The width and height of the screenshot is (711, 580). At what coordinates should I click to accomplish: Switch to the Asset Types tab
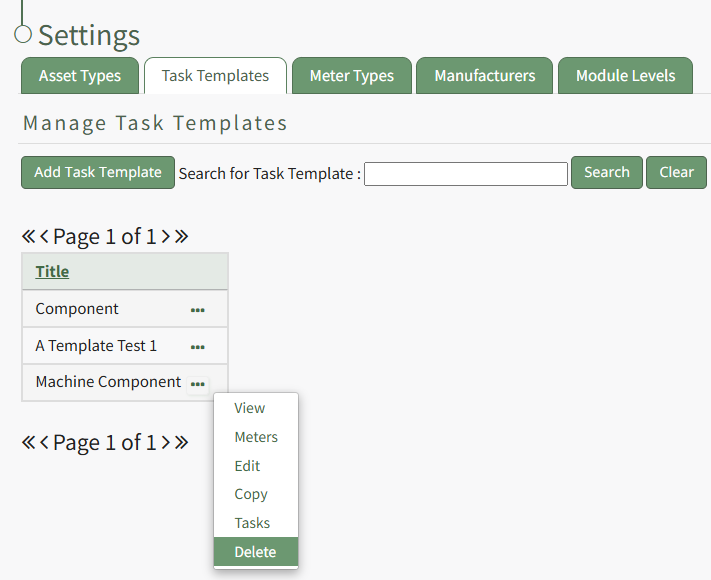pos(80,76)
